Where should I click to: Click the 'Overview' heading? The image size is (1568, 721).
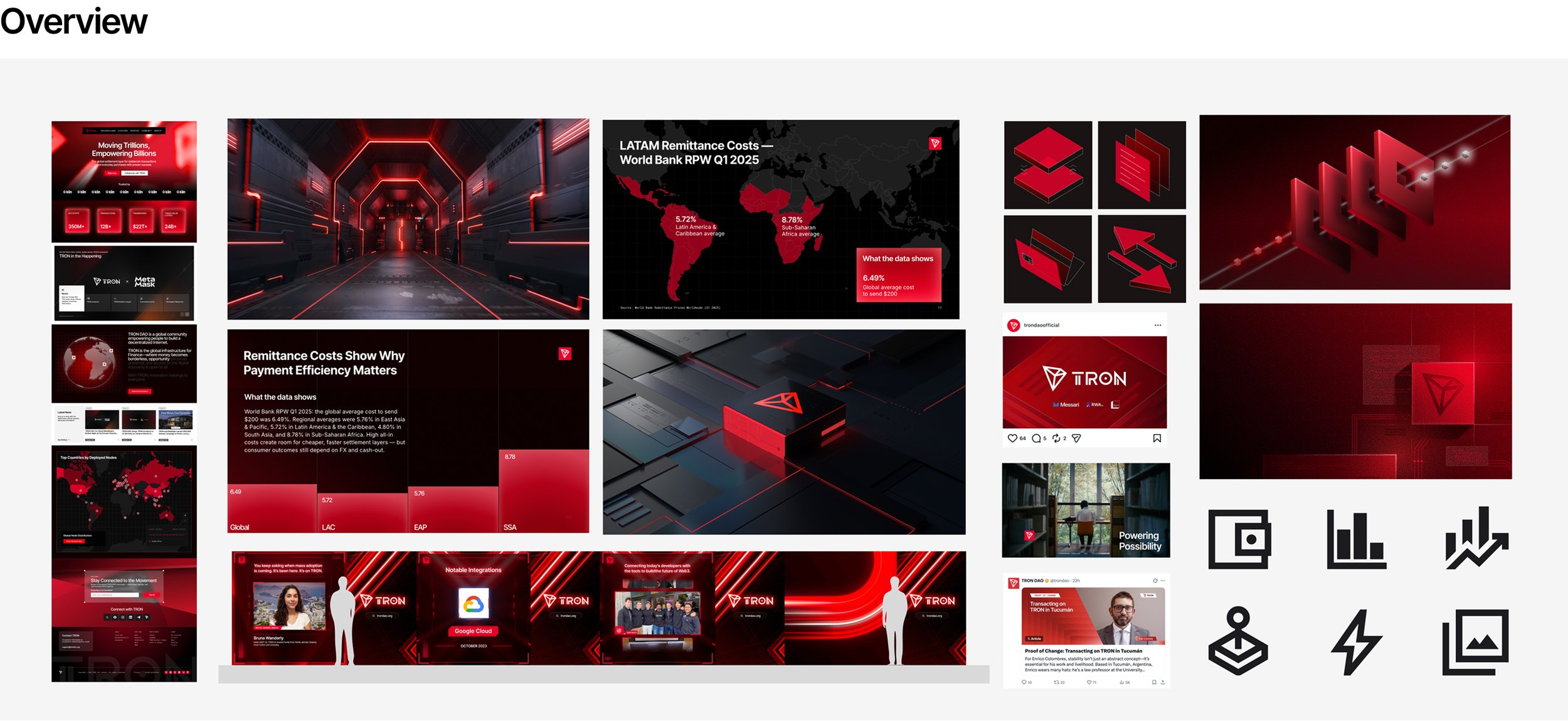(x=74, y=21)
